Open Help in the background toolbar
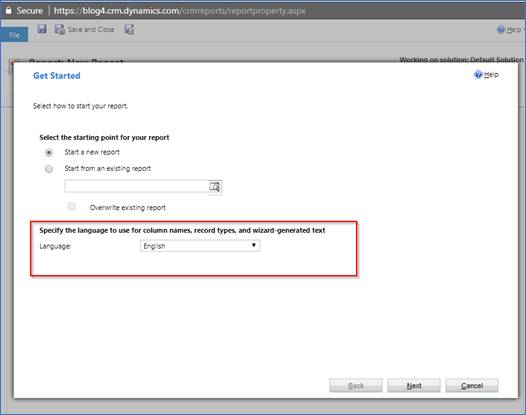This screenshot has width=526, height=415. [x=509, y=30]
